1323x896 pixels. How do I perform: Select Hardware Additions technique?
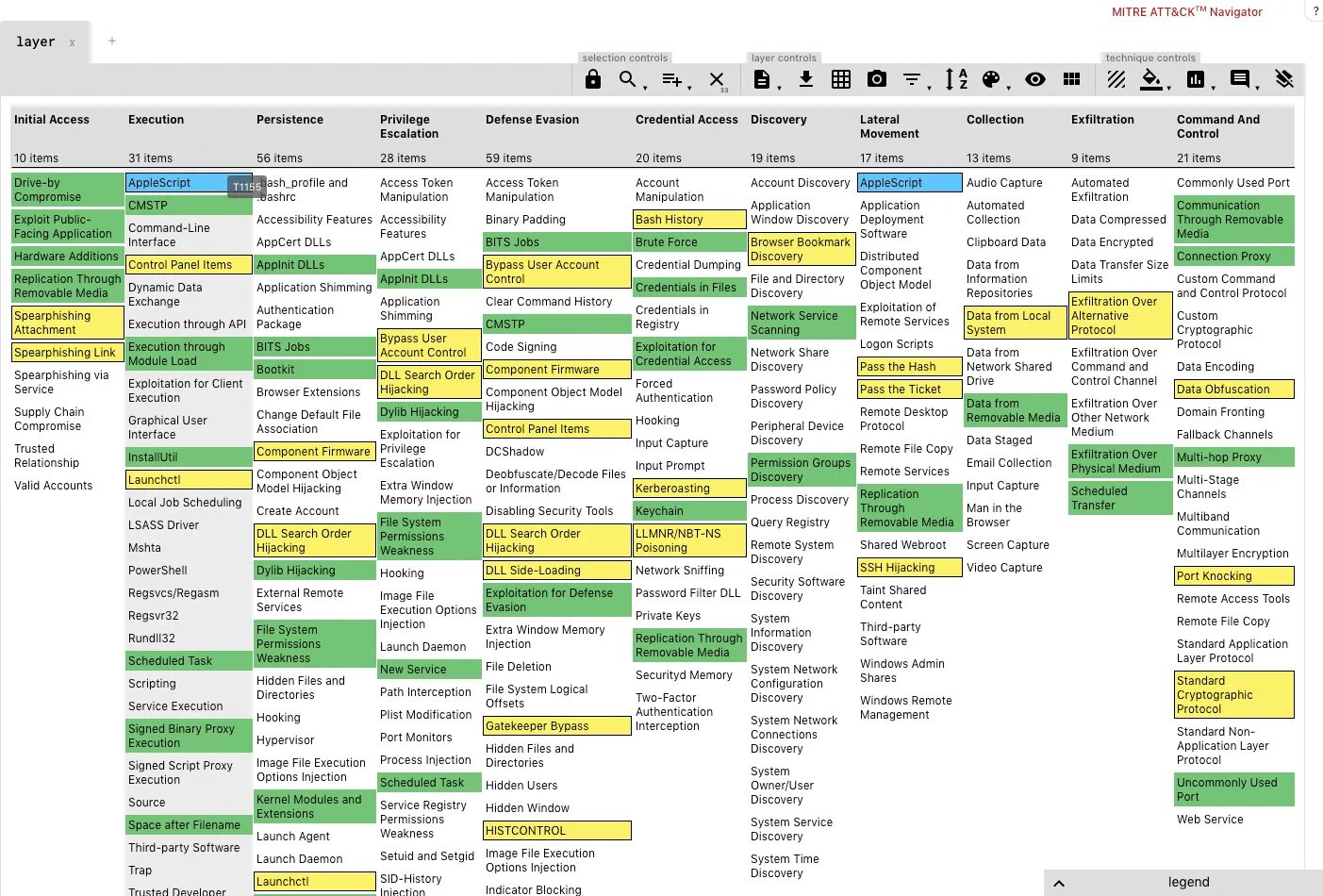(x=68, y=257)
